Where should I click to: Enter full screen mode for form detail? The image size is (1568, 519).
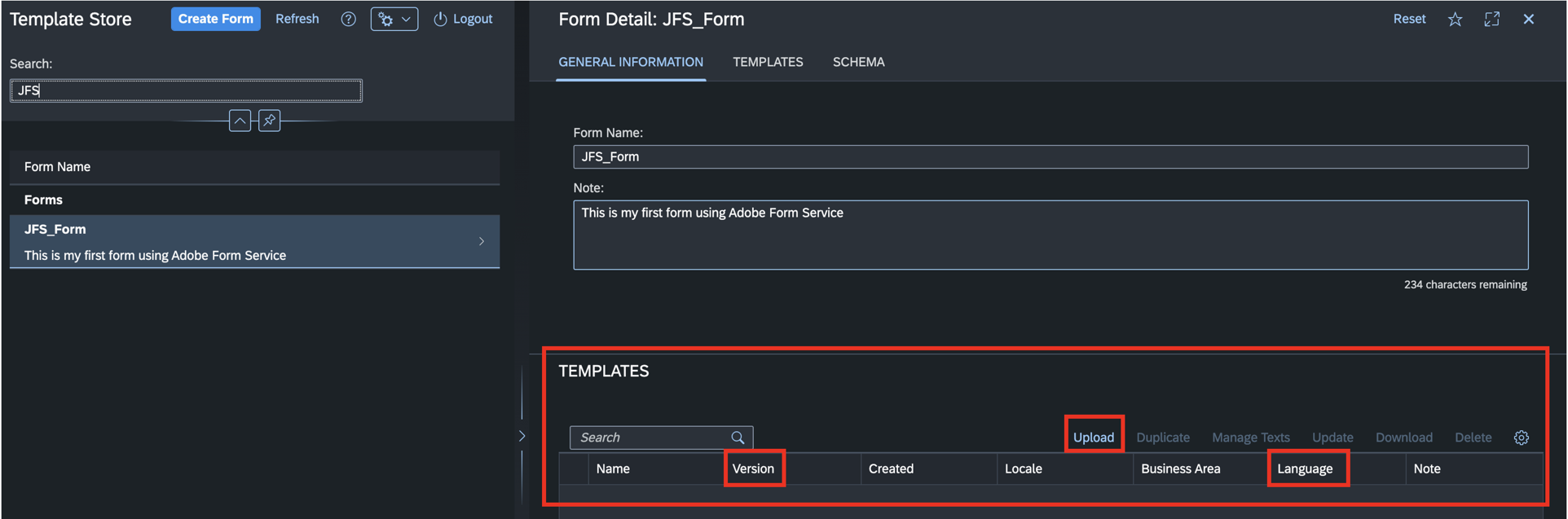point(1491,20)
